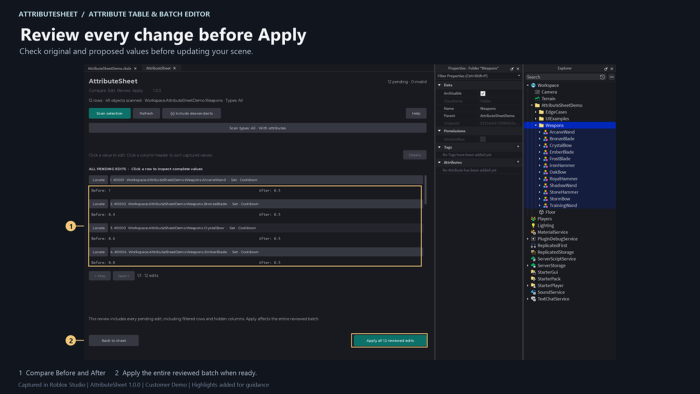Close the AttributeSheet tab

[175, 68]
